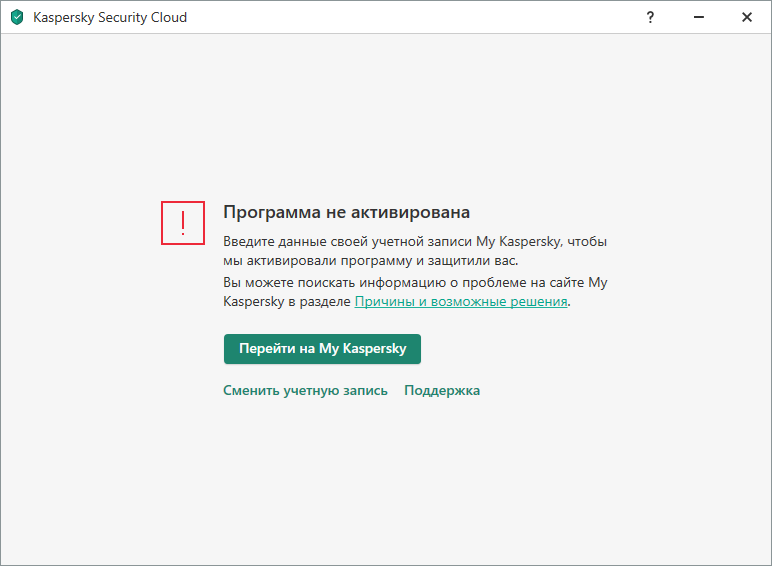Open the "Поддержка" support link
This screenshot has height=566, width=772.
point(442,390)
